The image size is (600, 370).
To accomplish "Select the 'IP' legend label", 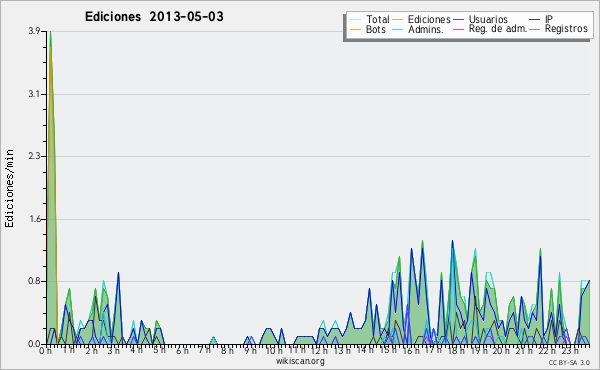I will coord(549,19).
